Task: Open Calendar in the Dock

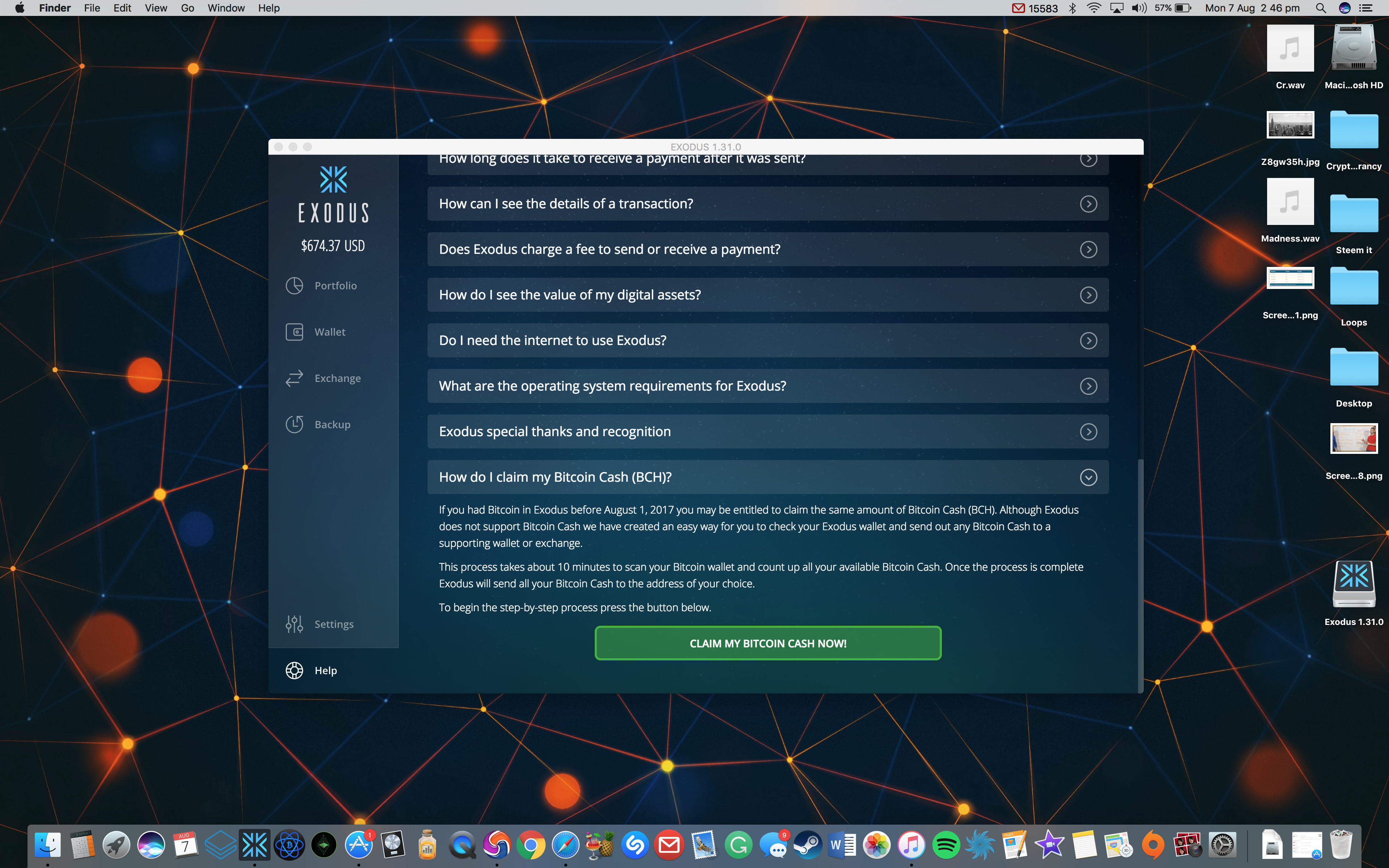Action: point(186,844)
